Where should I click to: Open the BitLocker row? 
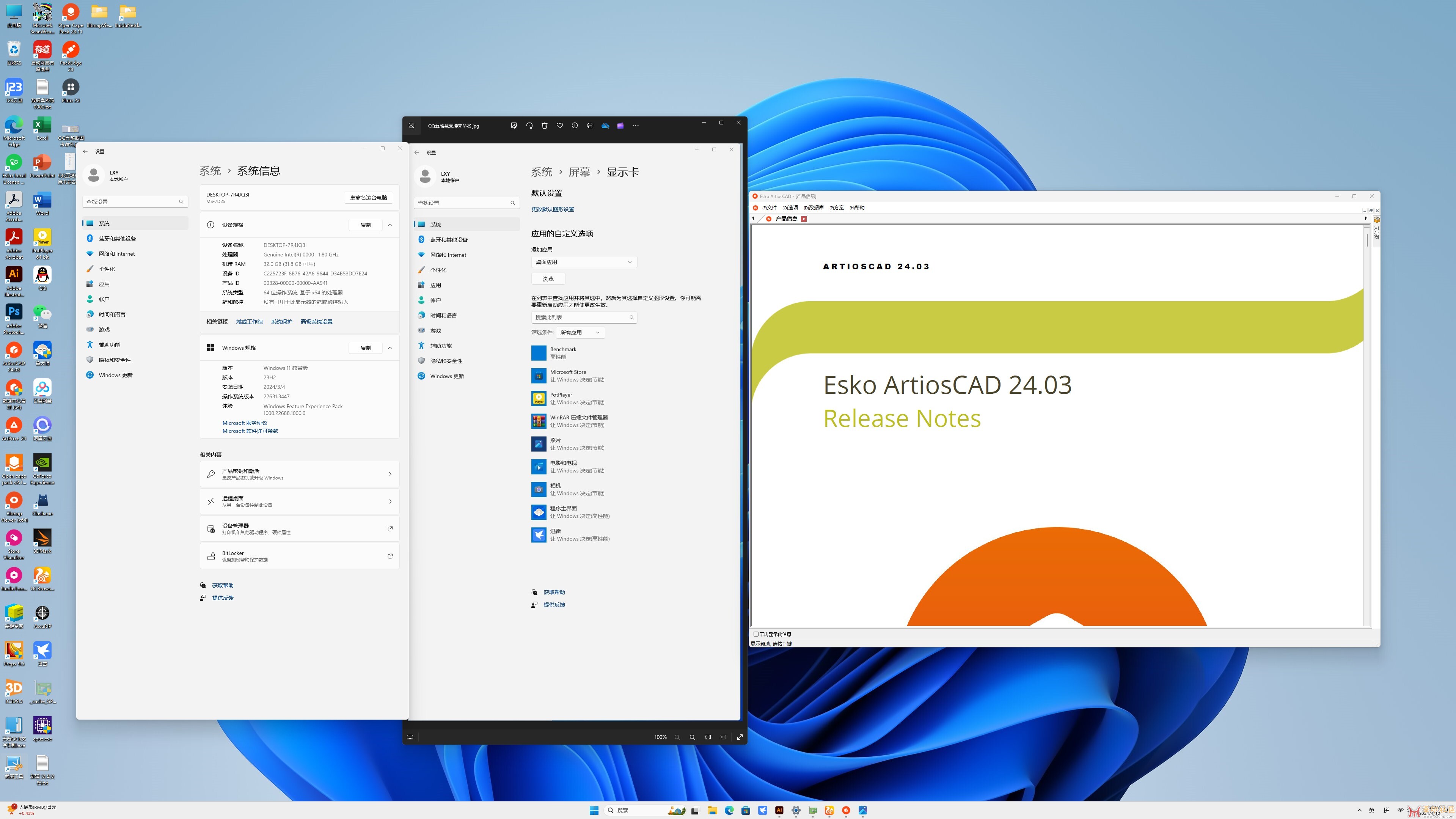coord(300,556)
